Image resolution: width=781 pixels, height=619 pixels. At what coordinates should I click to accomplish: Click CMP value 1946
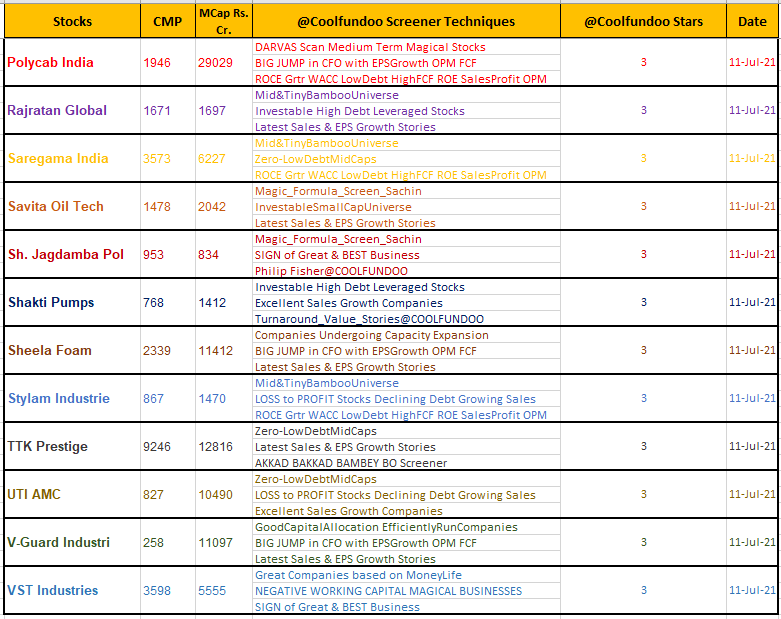[x=168, y=63]
